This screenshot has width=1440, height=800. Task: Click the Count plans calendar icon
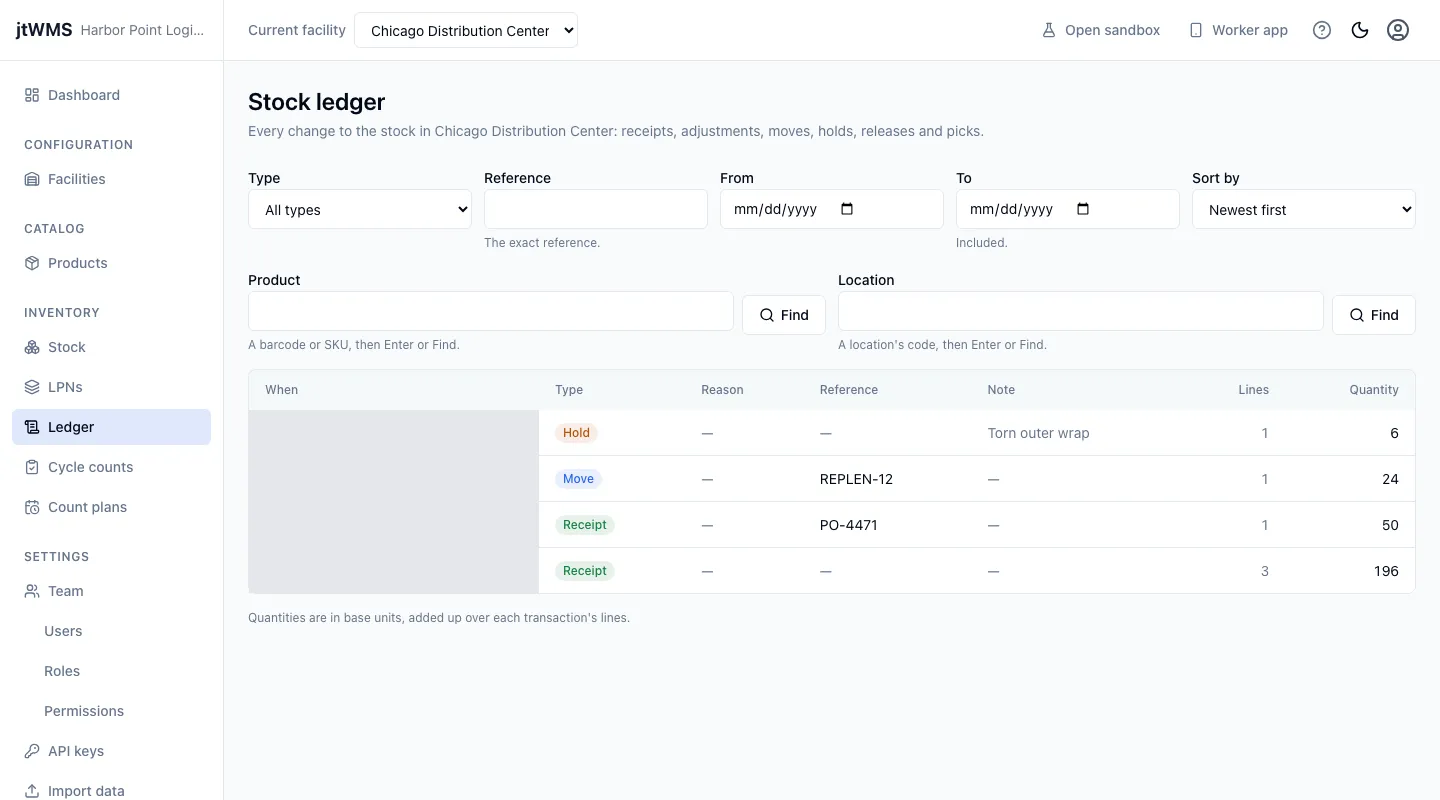(32, 507)
